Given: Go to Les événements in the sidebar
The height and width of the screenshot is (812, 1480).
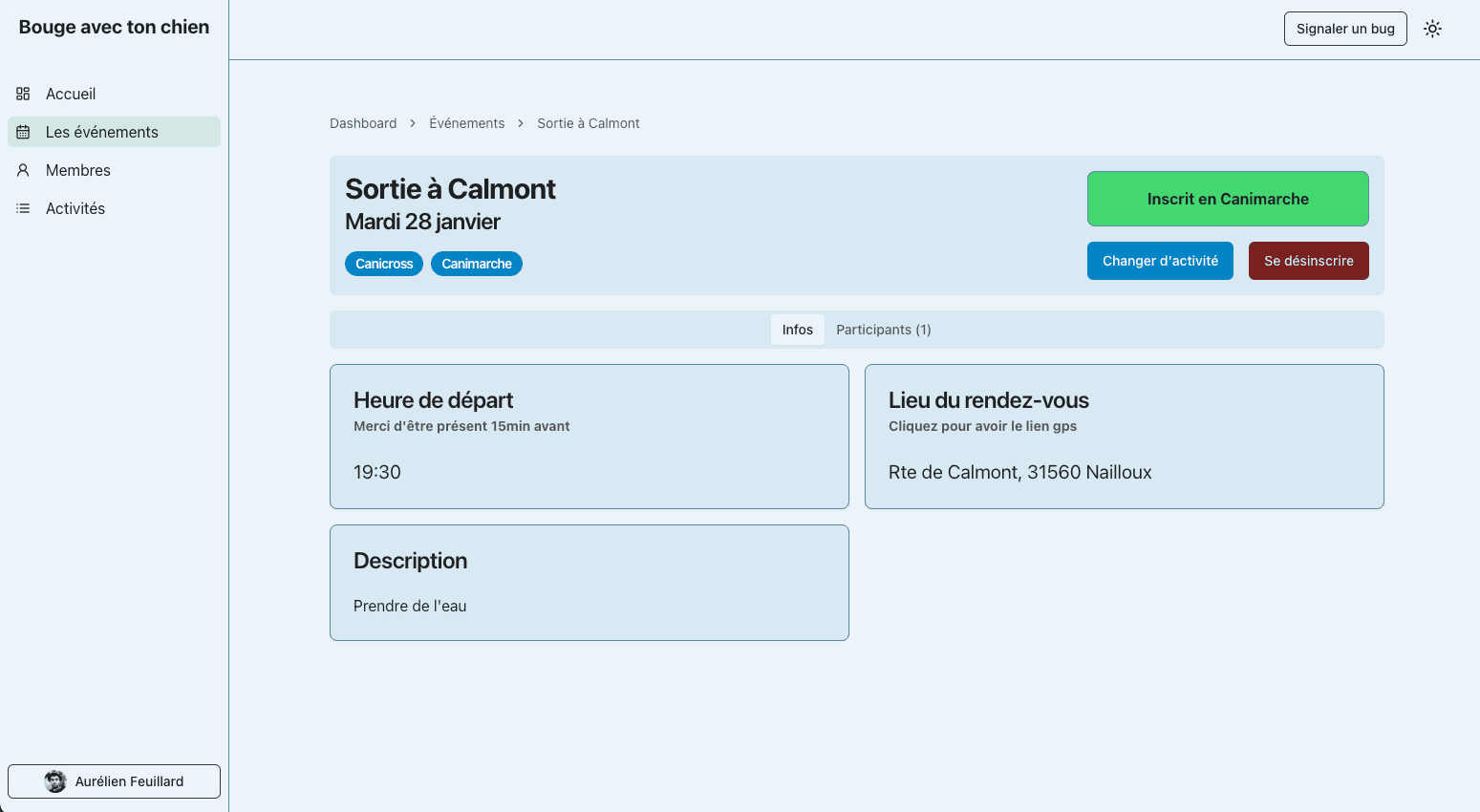Looking at the screenshot, I should (x=114, y=132).
